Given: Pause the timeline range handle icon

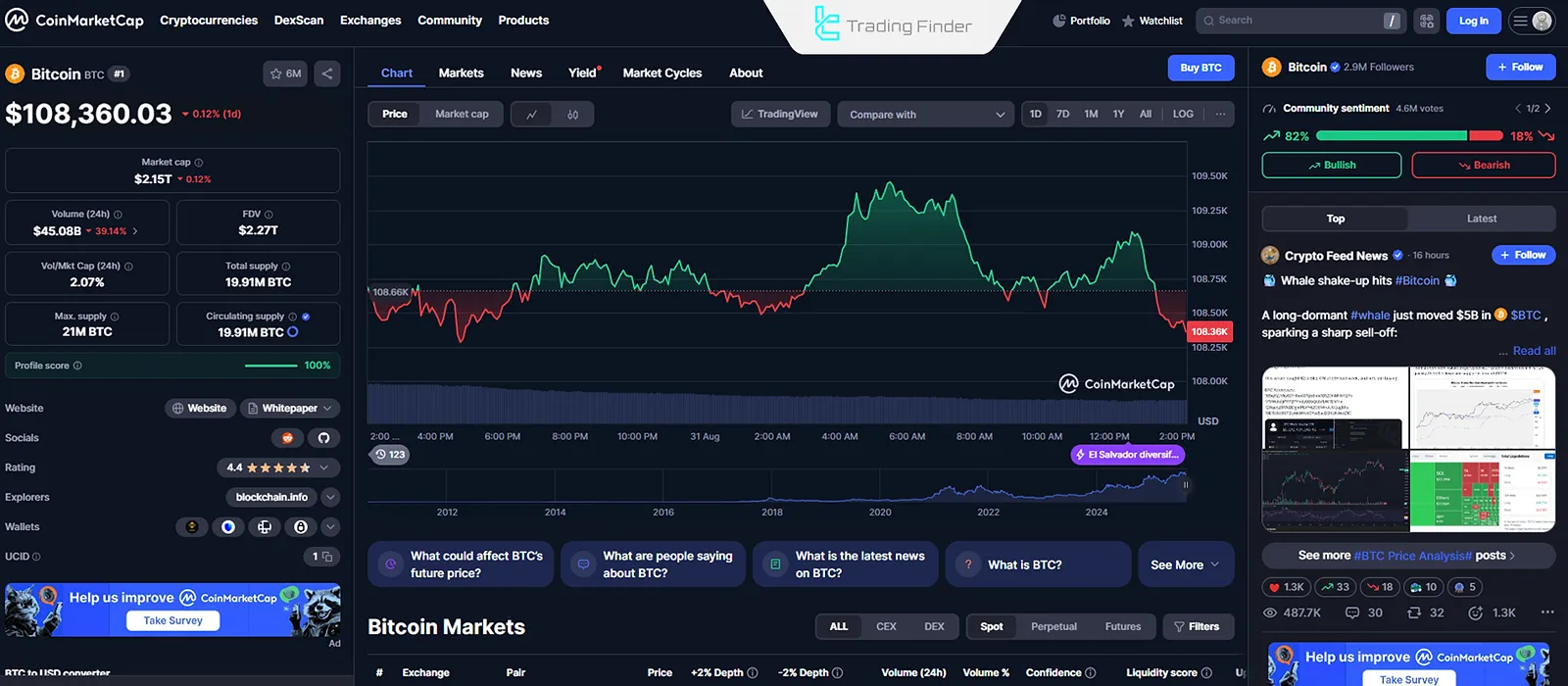Looking at the screenshot, I should coord(1186,484).
